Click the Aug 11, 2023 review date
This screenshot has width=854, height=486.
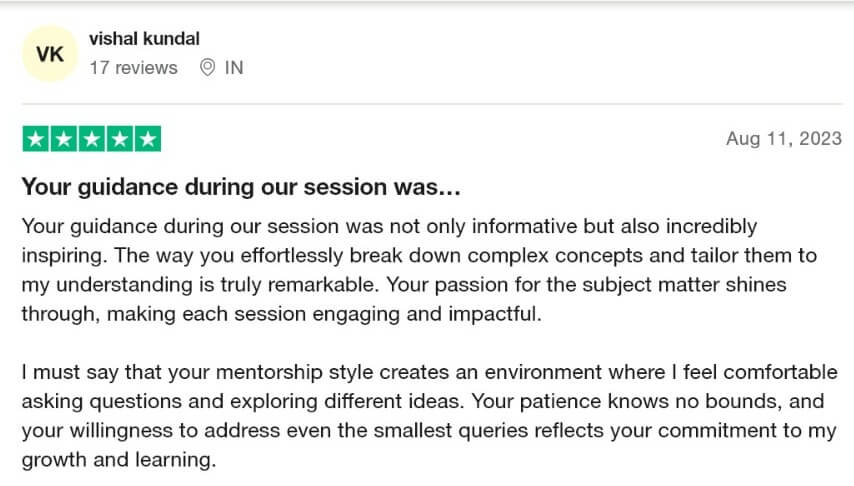784,139
